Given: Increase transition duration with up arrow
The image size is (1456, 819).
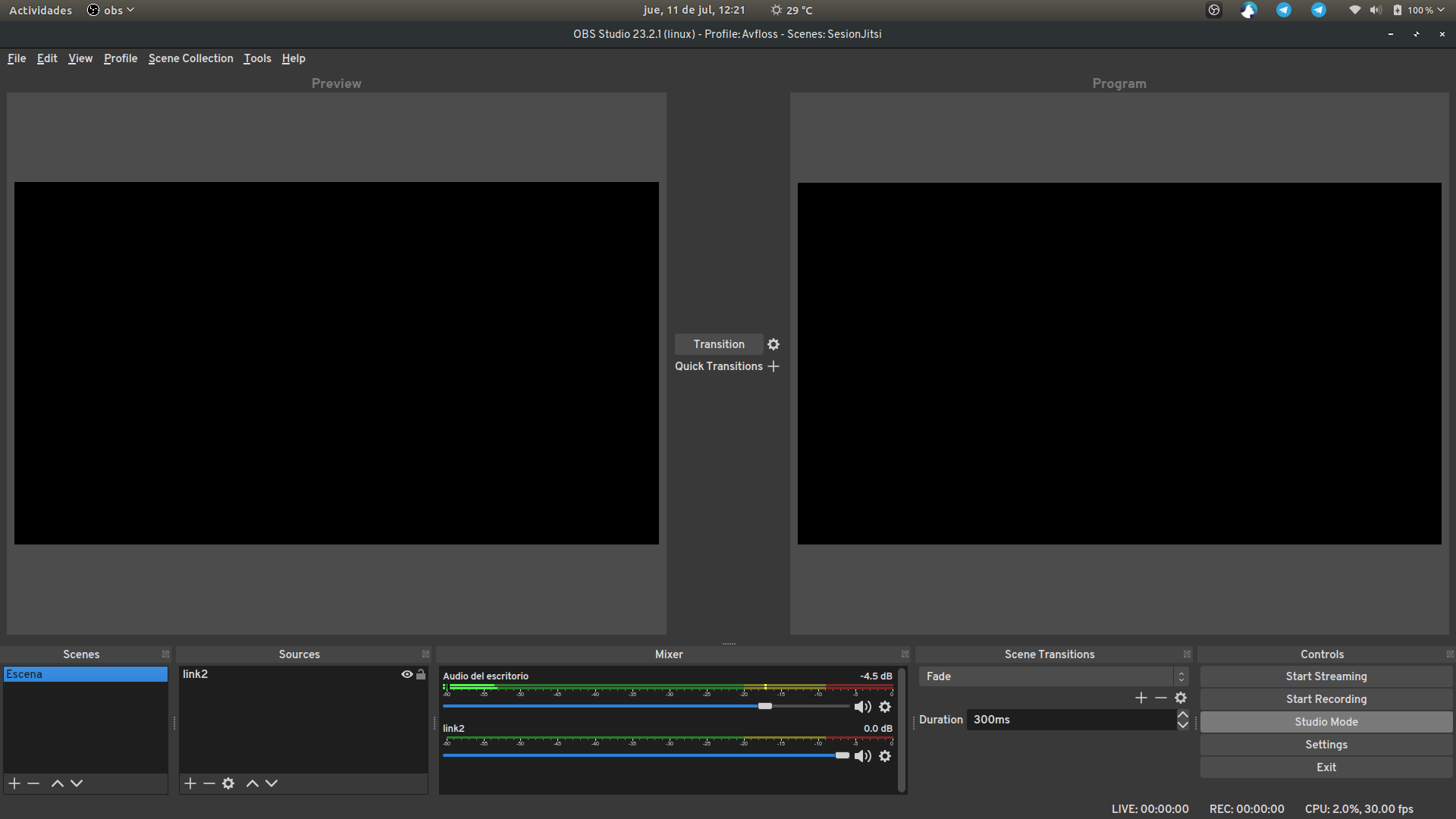Looking at the screenshot, I should 1183,714.
